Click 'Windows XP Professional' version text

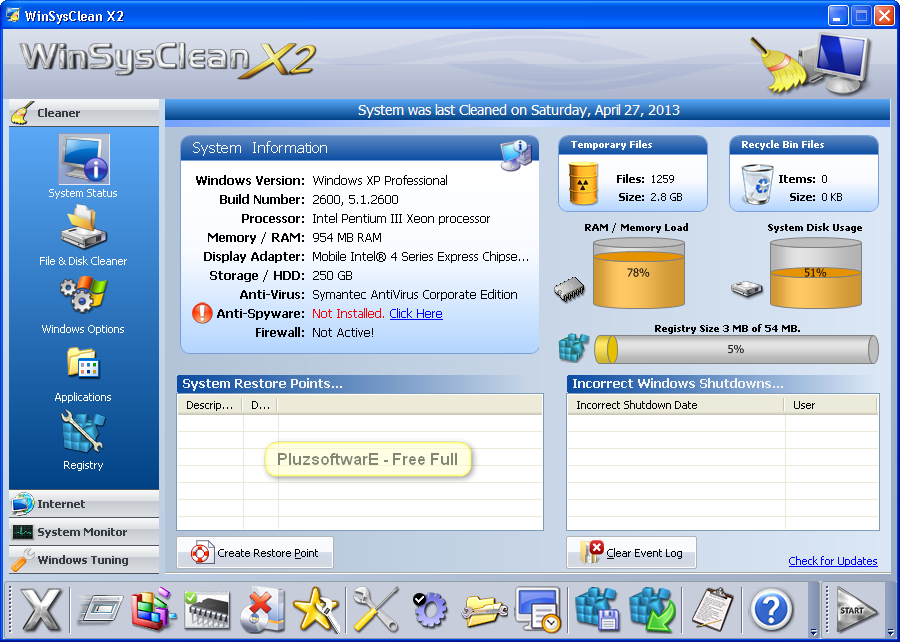[x=380, y=181]
